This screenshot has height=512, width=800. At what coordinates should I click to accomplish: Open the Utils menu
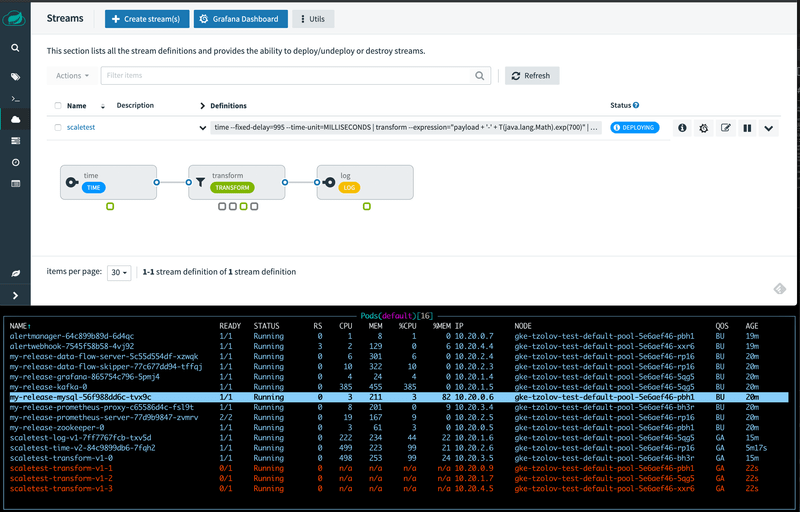pos(313,19)
